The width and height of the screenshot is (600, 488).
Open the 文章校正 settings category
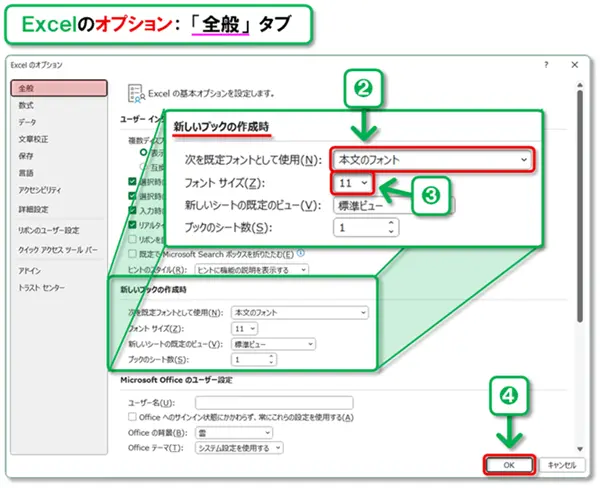[x=33, y=139]
